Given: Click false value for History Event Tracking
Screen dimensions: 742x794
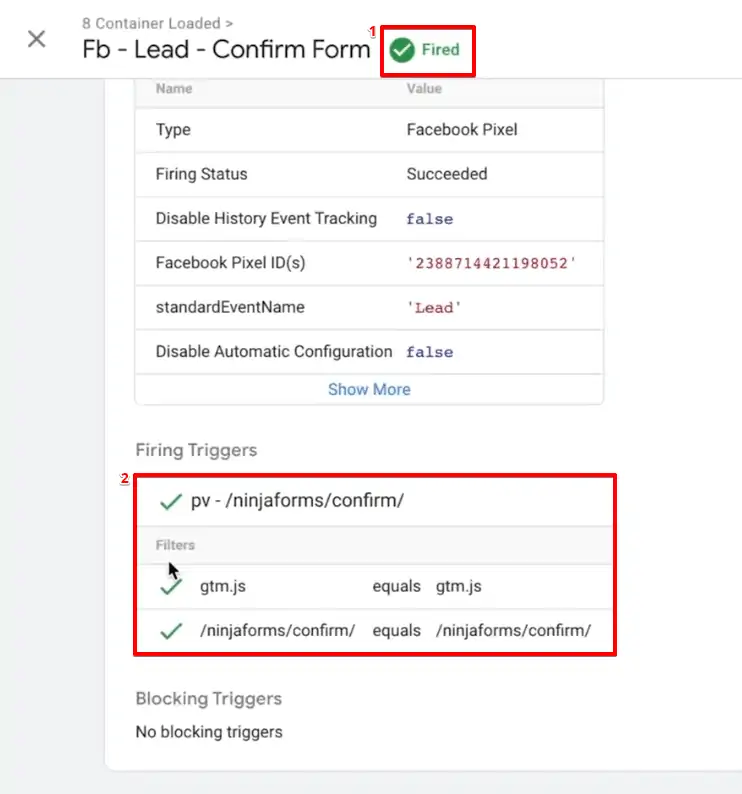Looking at the screenshot, I should tap(429, 219).
